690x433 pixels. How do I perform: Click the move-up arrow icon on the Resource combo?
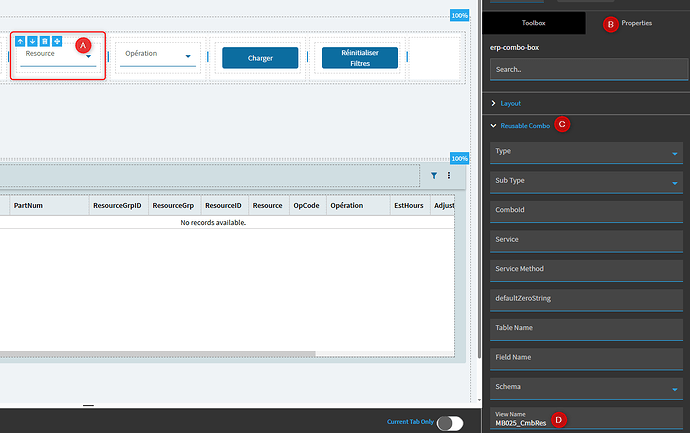click(x=20, y=41)
